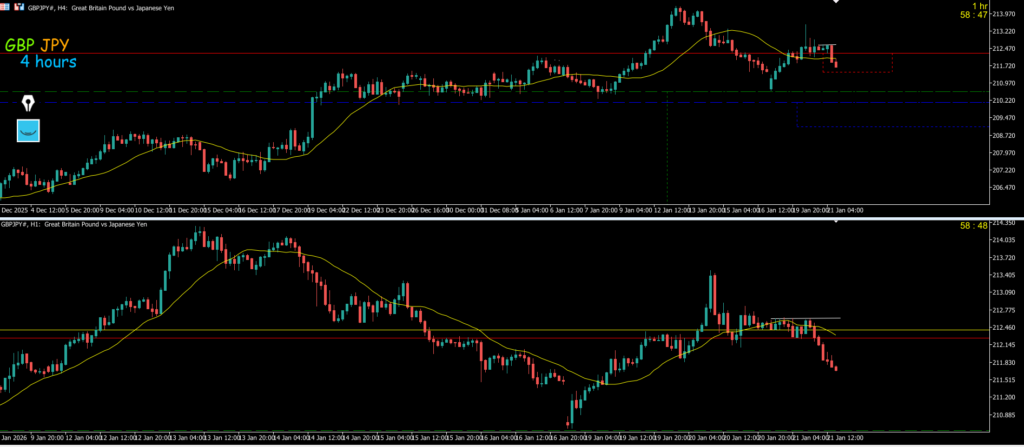Select the short white trendline on the H1 chart
The height and width of the screenshot is (447, 1024).
tap(805, 318)
